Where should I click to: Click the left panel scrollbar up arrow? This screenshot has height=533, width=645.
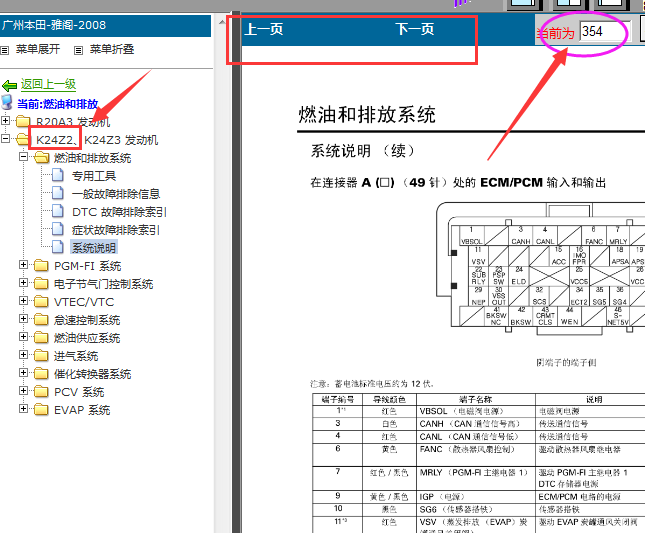(222, 22)
